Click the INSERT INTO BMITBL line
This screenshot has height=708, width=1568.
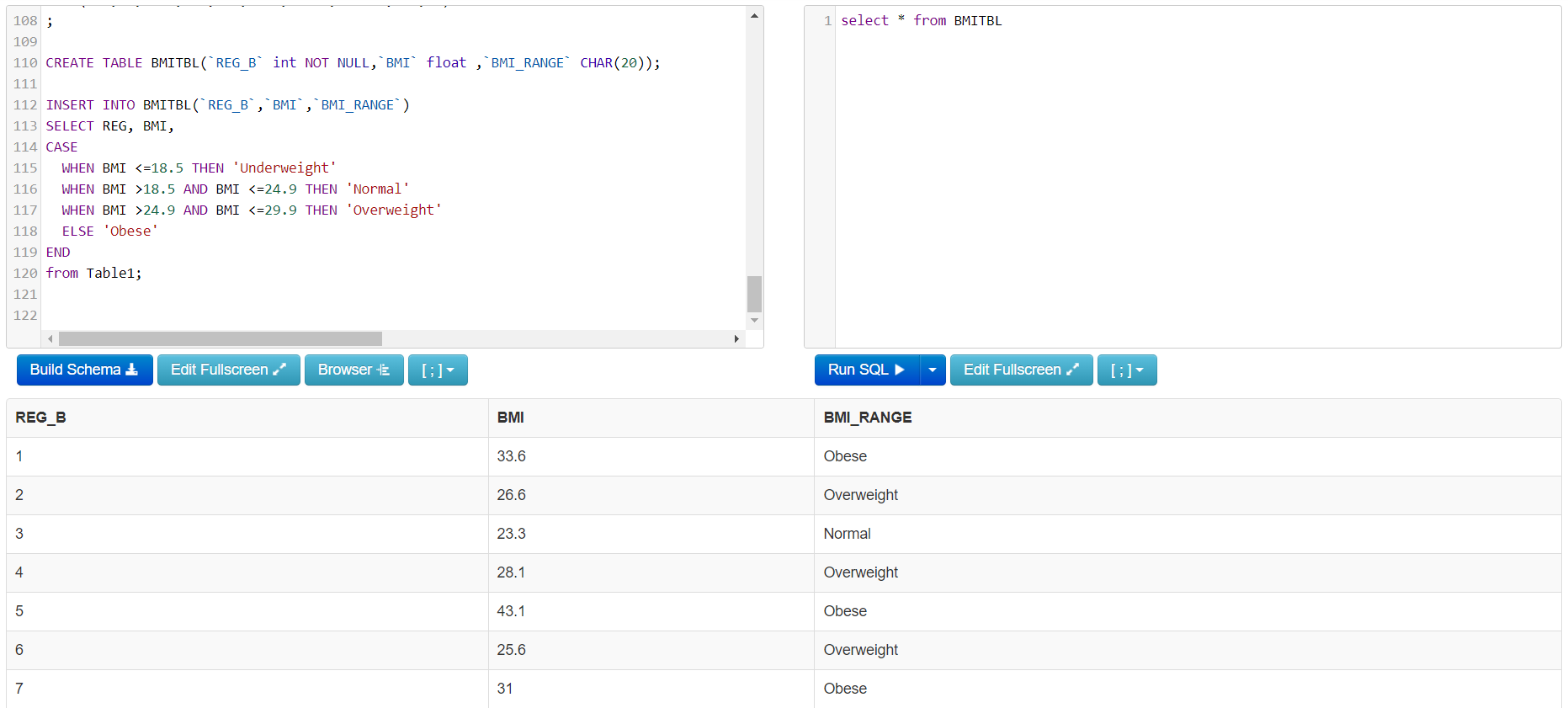pyautogui.click(x=228, y=104)
